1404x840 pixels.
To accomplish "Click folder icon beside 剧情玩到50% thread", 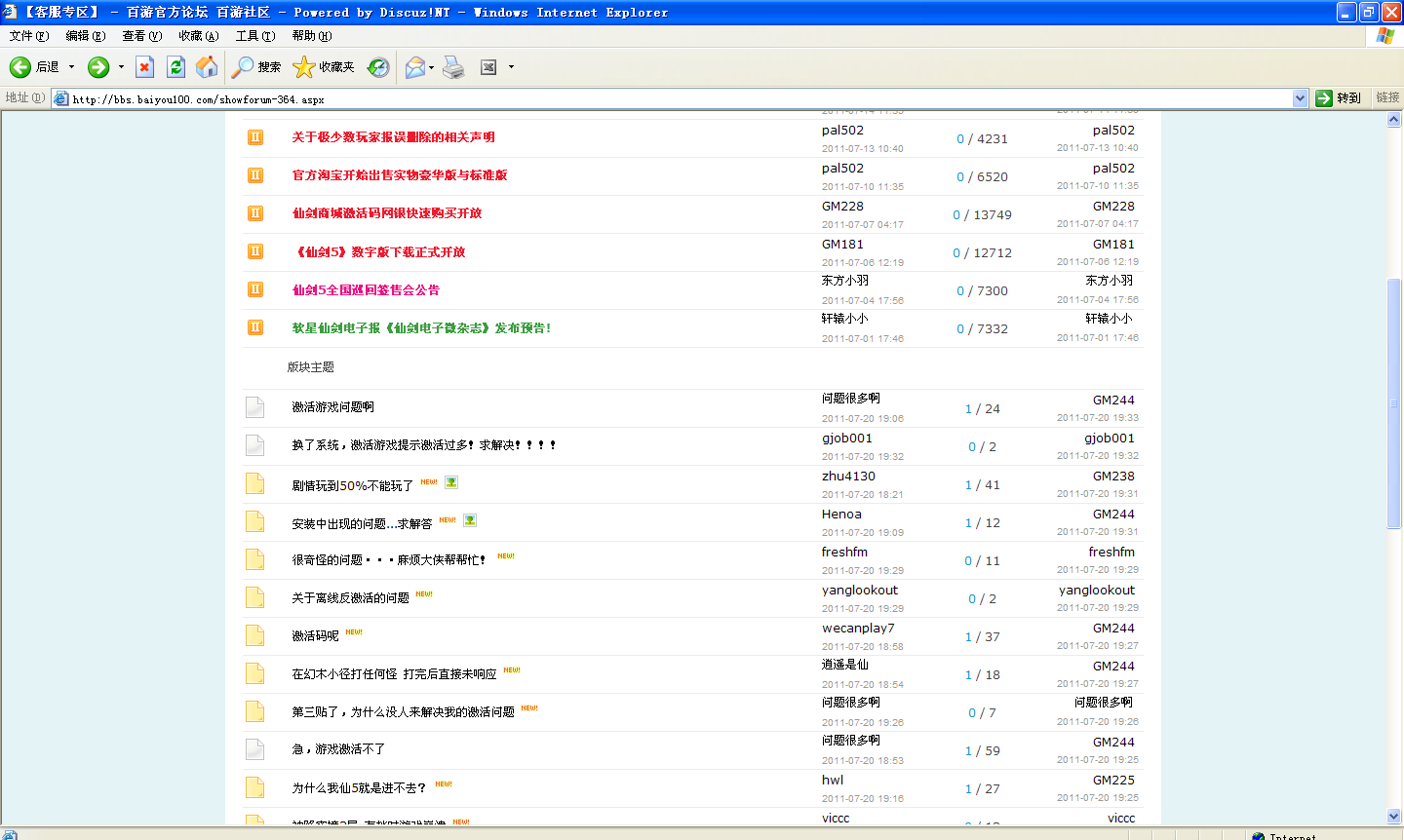I will tap(255, 483).
